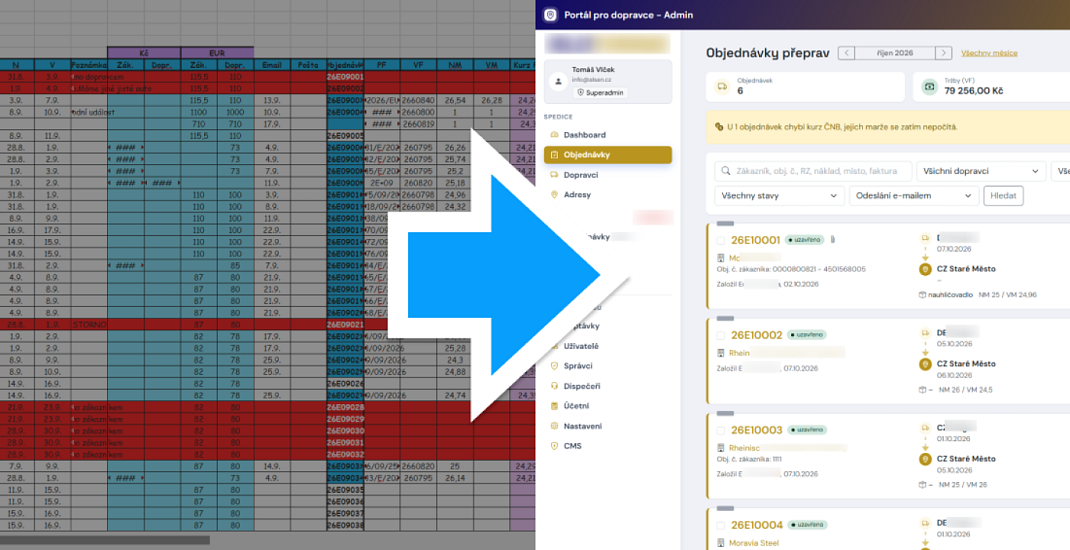Screen dimensions: 1070x550
Task: Click the EUR header cell in the spreadsheet
Action: (x=217, y=53)
